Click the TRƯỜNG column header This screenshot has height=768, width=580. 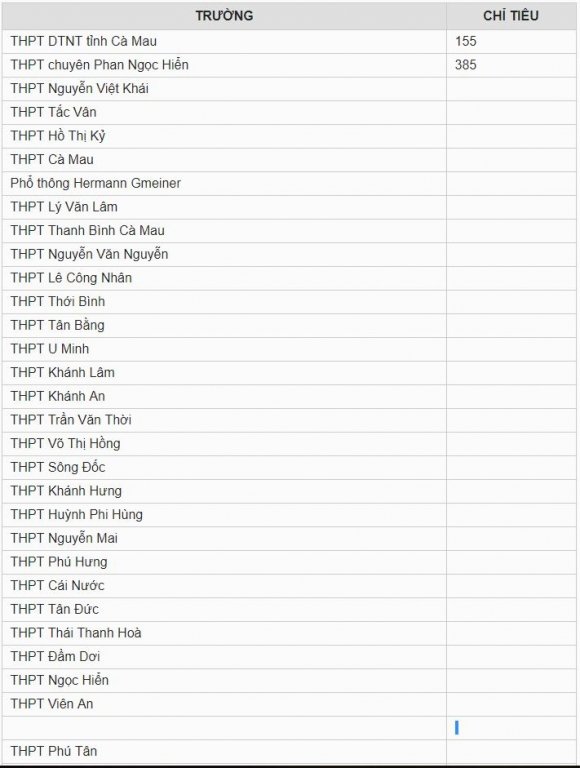pos(224,16)
